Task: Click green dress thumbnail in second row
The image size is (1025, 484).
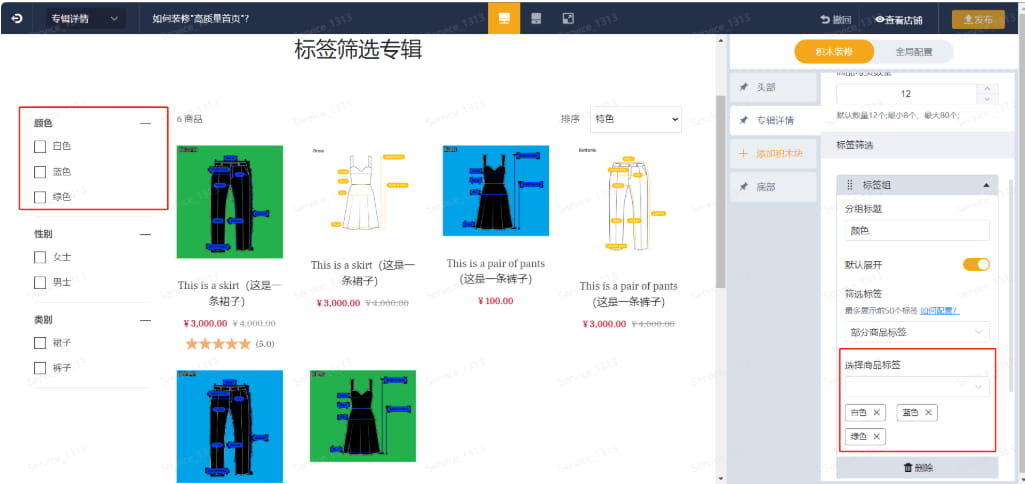Action: [362, 416]
